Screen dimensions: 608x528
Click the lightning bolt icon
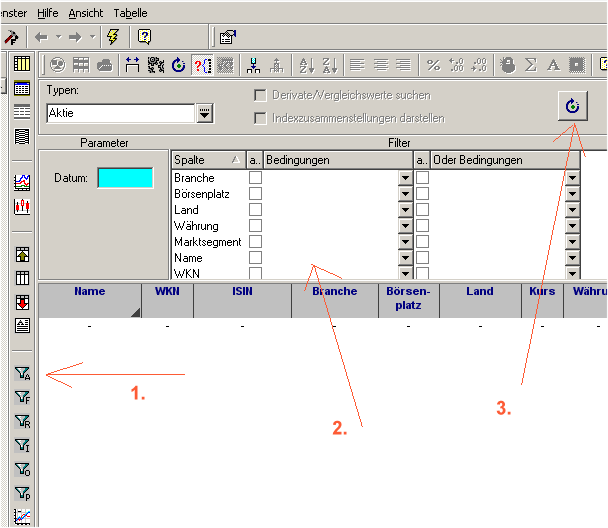113,37
